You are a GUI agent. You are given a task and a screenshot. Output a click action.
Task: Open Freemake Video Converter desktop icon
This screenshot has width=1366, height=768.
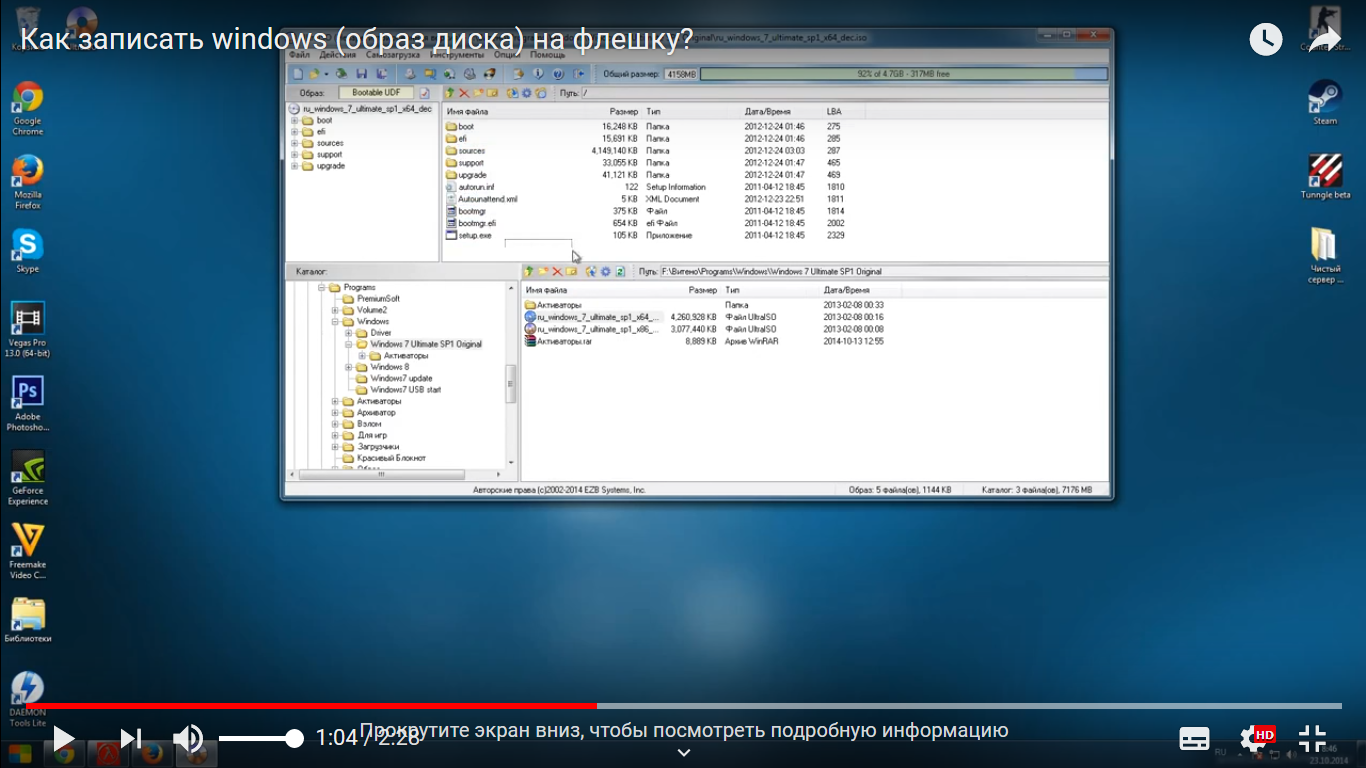28,551
